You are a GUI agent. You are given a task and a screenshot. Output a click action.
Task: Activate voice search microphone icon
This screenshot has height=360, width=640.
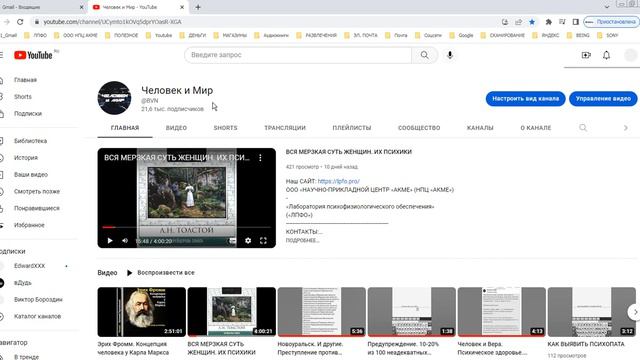click(450, 55)
